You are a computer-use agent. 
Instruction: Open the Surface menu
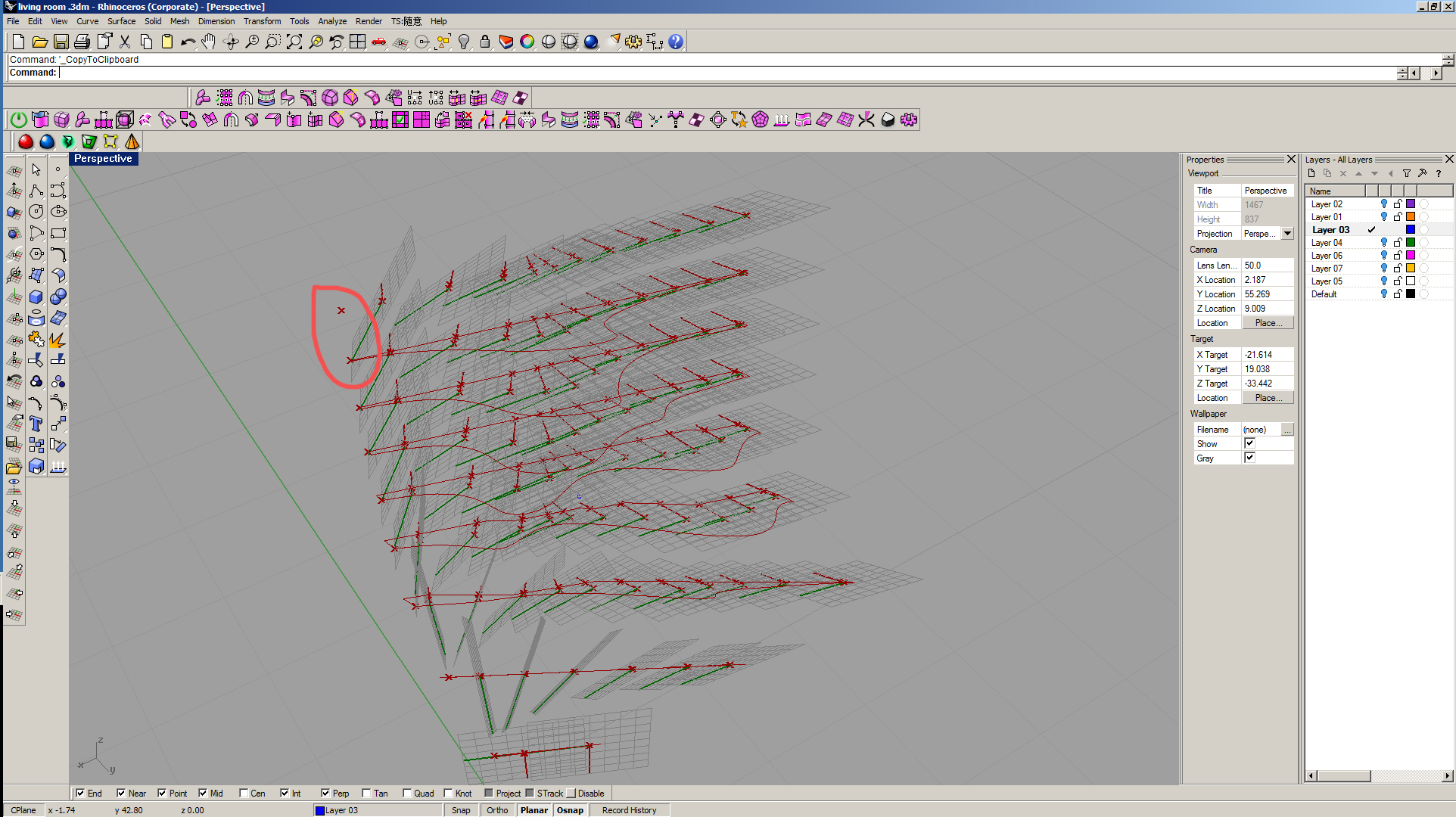(121, 21)
